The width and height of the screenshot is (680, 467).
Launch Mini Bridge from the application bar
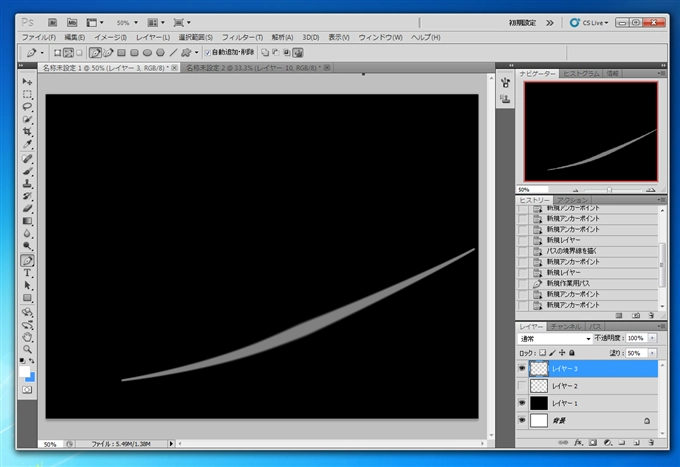[x=72, y=23]
